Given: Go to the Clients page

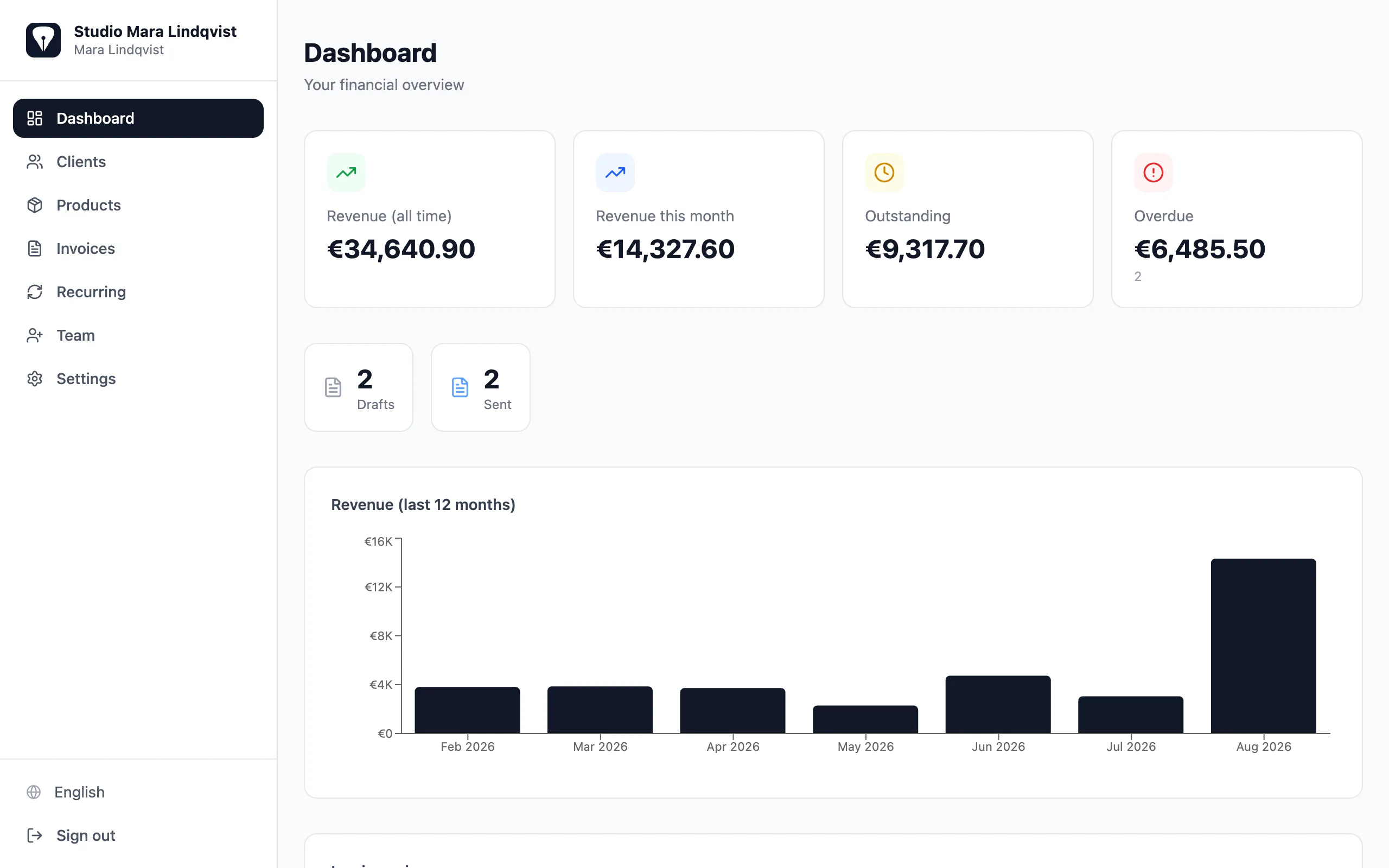Looking at the screenshot, I should point(138,162).
